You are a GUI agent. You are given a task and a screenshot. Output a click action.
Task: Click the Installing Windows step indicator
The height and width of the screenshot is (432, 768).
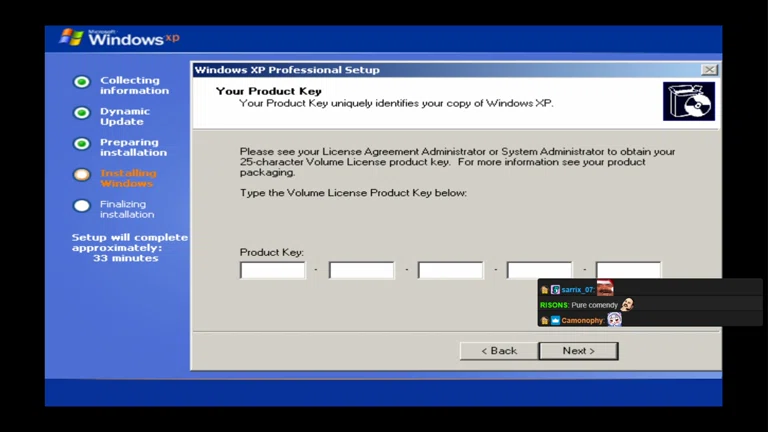point(82,175)
